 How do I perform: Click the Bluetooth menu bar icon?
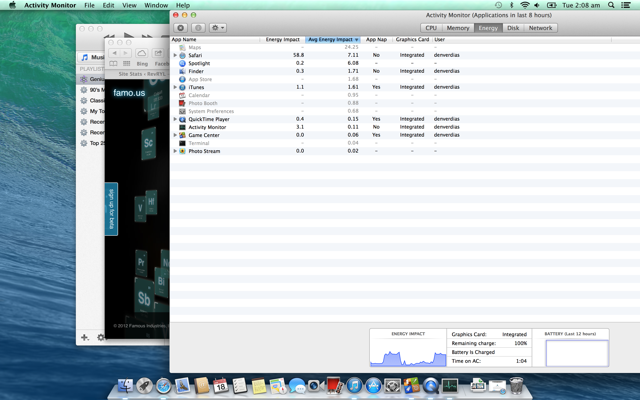click(x=511, y=5)
